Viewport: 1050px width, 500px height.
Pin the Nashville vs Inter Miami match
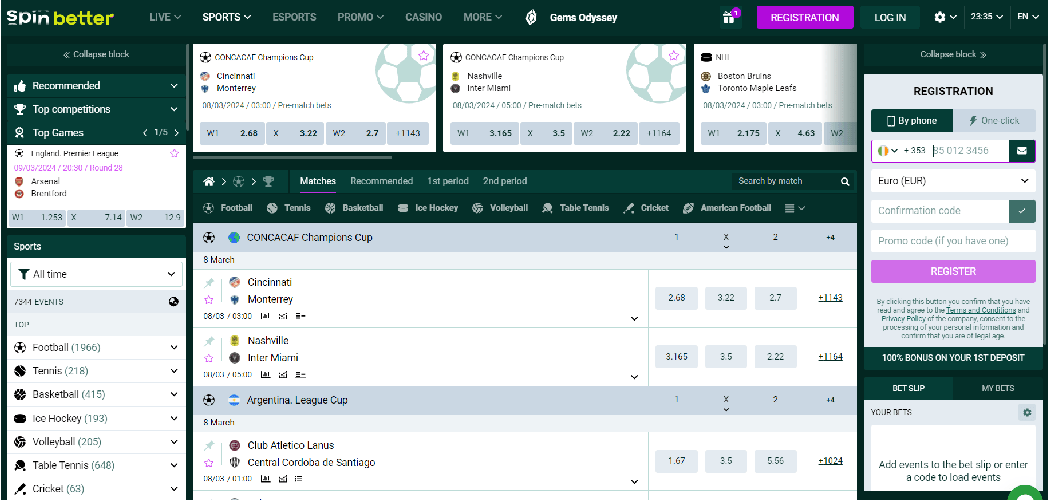[209, 341]
